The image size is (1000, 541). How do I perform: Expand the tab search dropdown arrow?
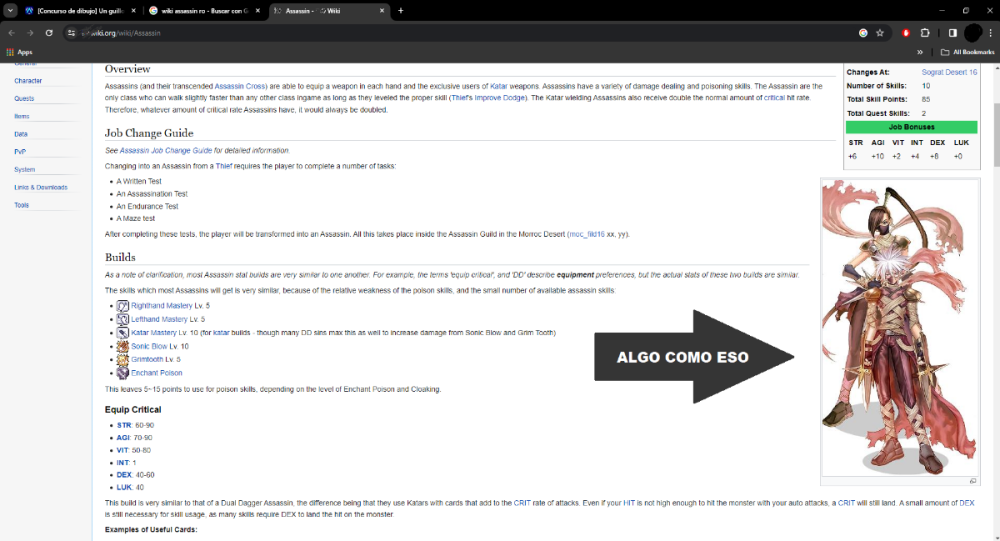[12, 10]
